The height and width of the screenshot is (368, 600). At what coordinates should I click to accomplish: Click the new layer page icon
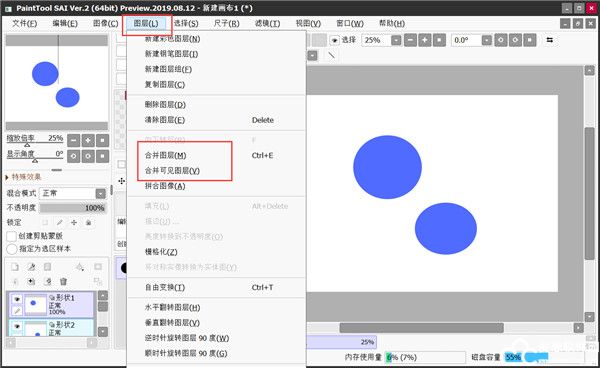pos(15,267)
